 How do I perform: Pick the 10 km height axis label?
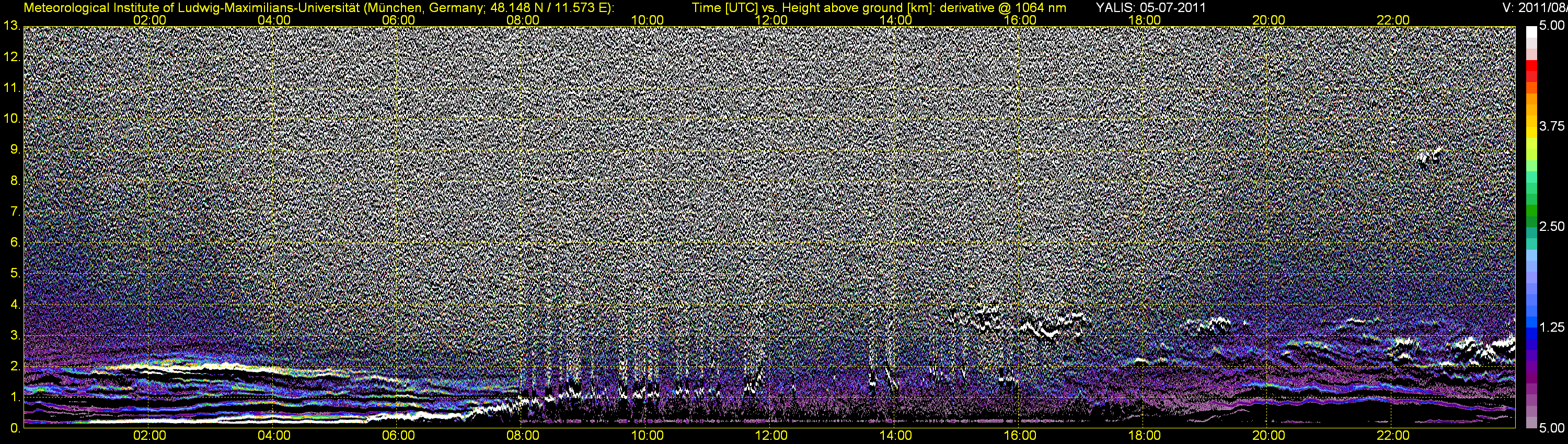[11, 119]
